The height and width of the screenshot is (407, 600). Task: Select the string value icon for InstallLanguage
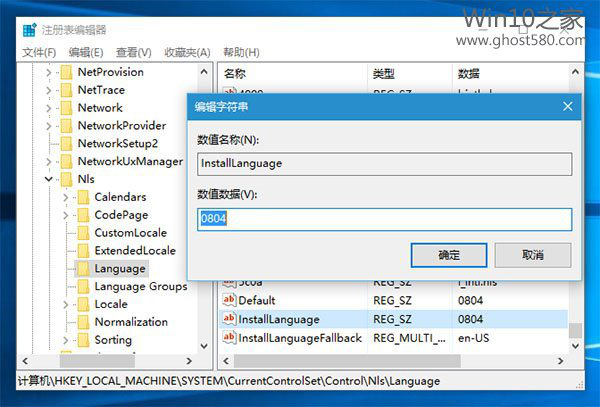(229, 319)
